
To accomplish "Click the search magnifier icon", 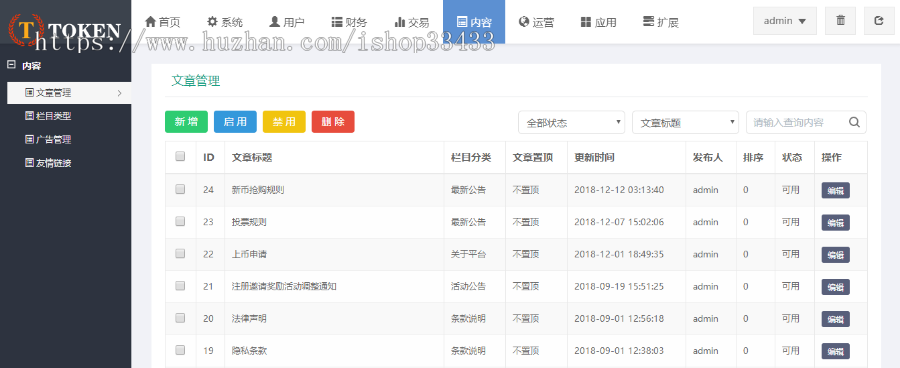I will tap(854, 122).
